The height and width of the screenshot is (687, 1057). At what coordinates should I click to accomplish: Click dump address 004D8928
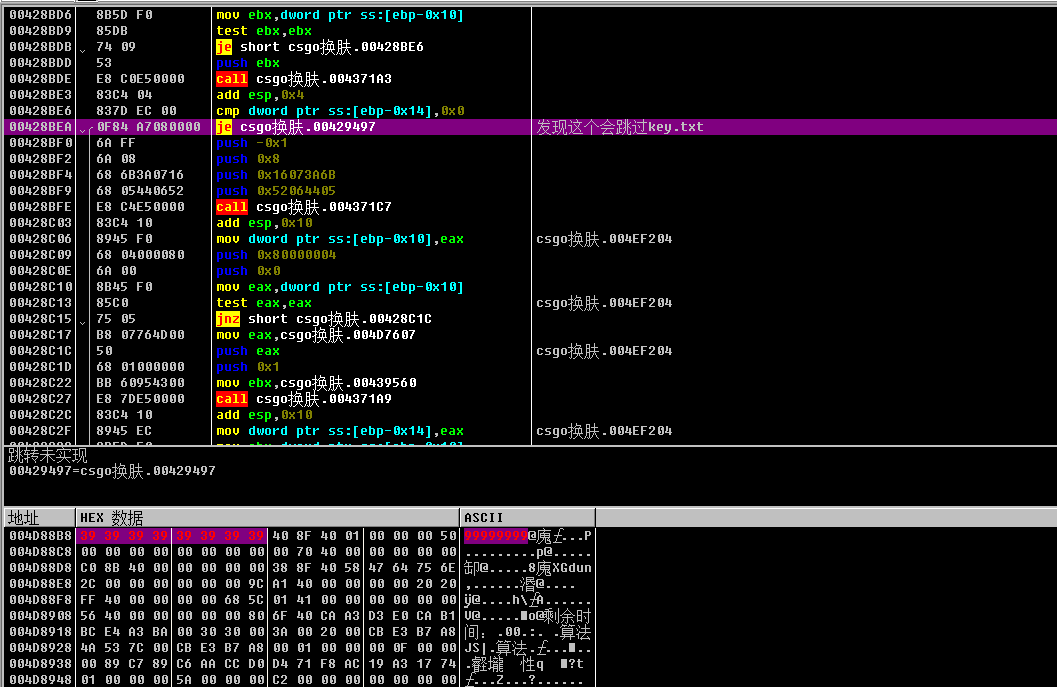[x=40, y=648]
